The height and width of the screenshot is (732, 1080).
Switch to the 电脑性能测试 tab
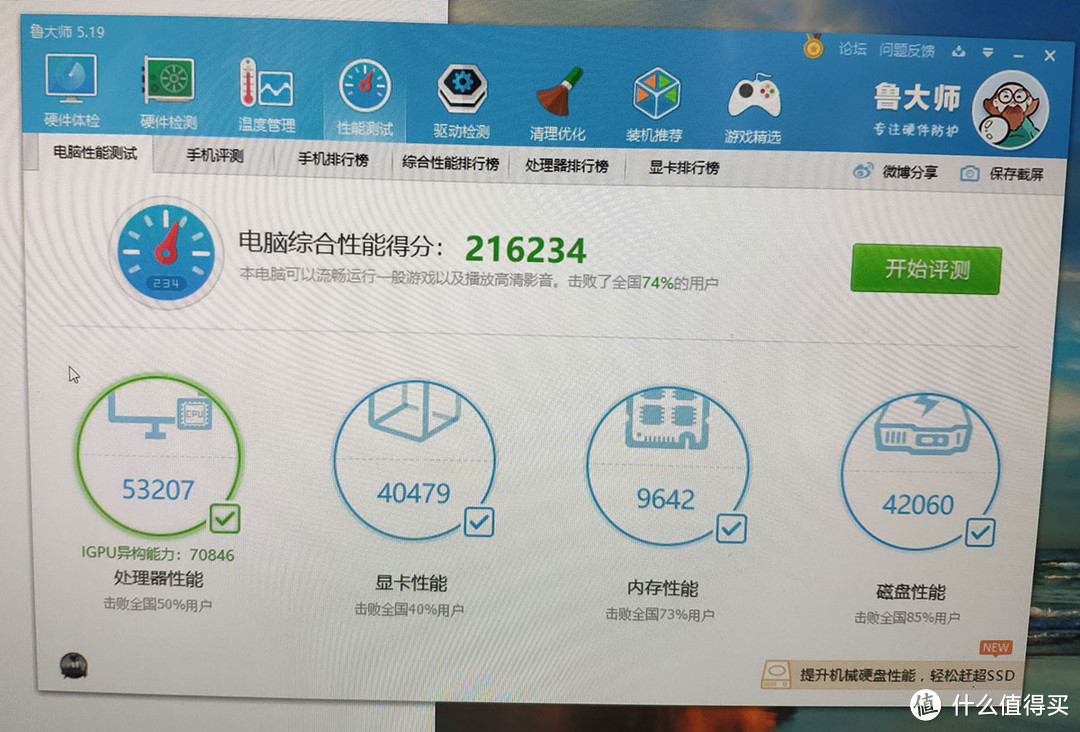(95, 152)
